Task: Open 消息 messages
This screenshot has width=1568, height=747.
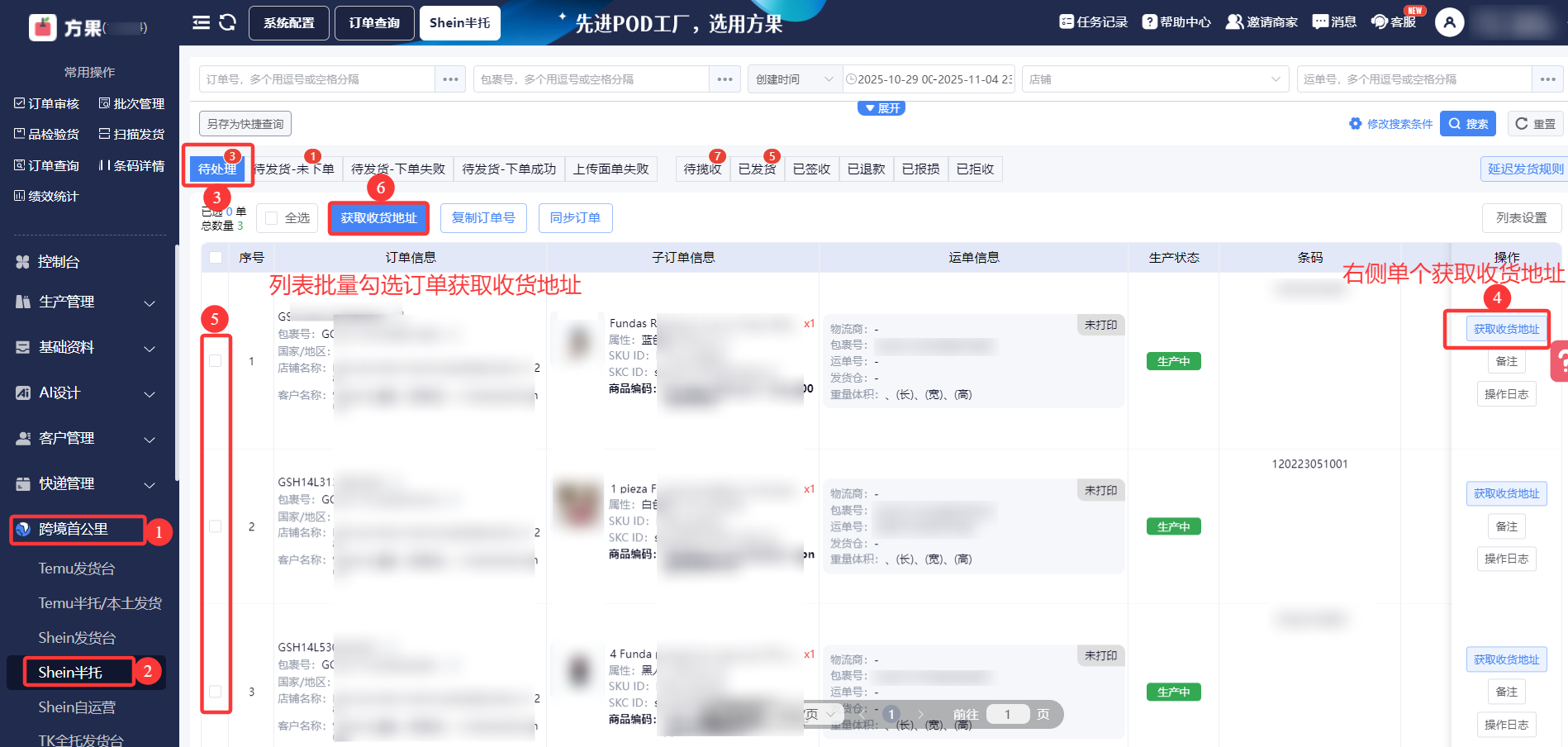Action: (1334, 22)
